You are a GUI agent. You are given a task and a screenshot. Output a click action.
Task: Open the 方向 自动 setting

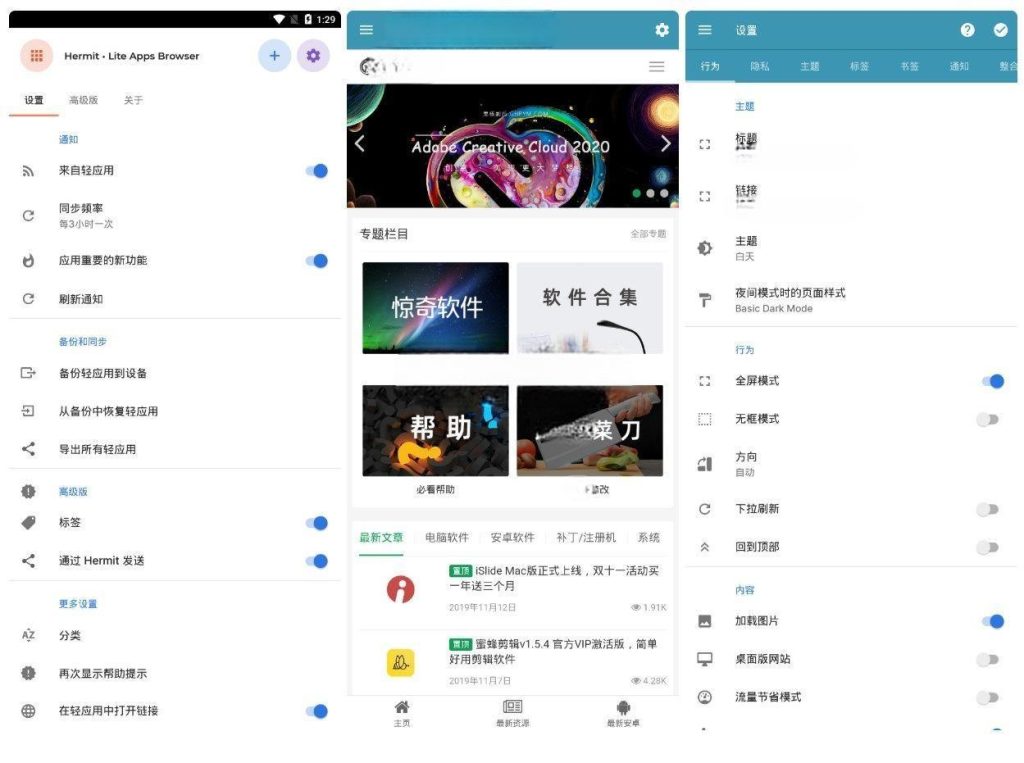(x=851, y=464)
